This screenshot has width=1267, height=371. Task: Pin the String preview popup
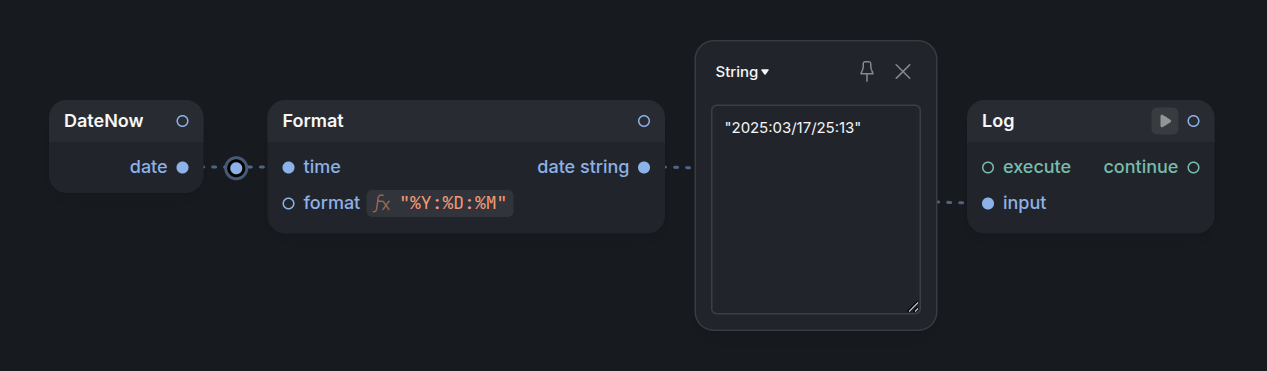point(867,71)
